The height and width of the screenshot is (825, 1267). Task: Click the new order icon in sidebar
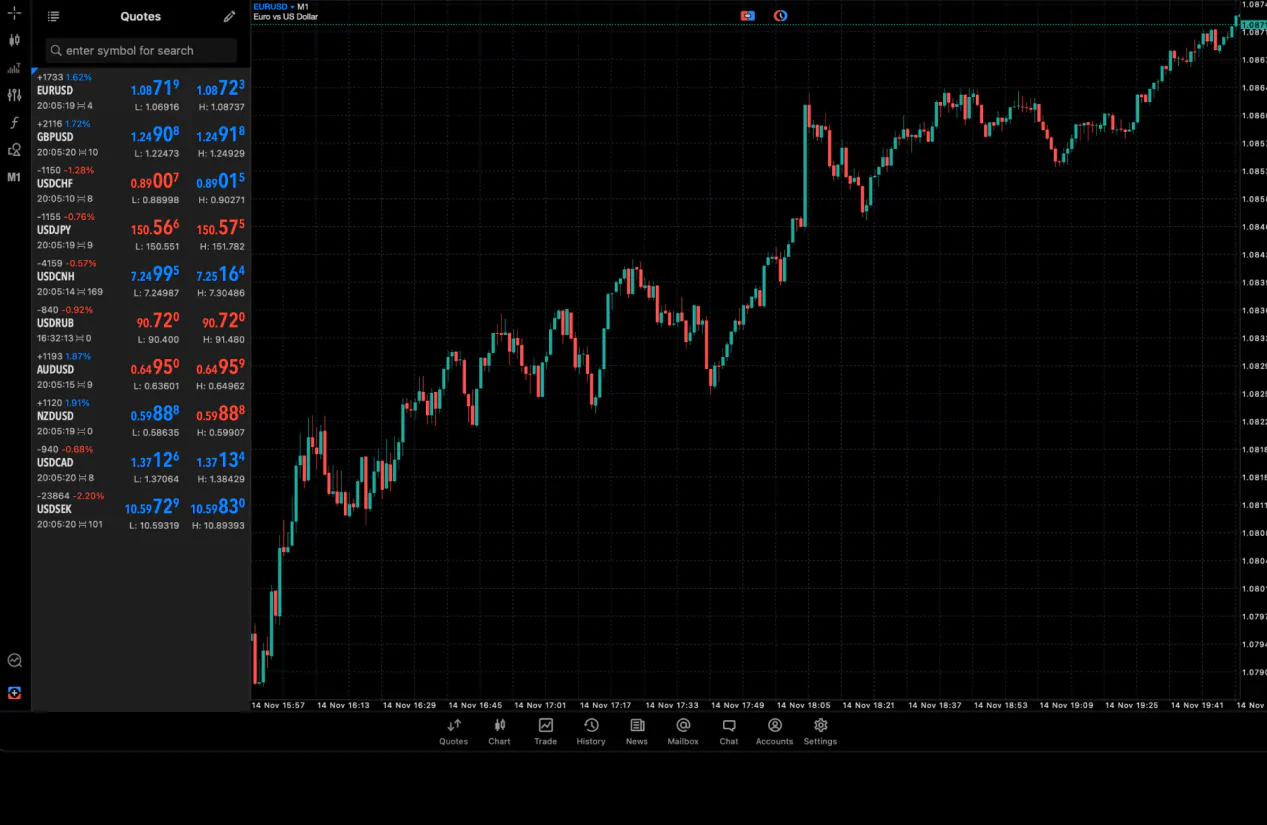(14, 693)
